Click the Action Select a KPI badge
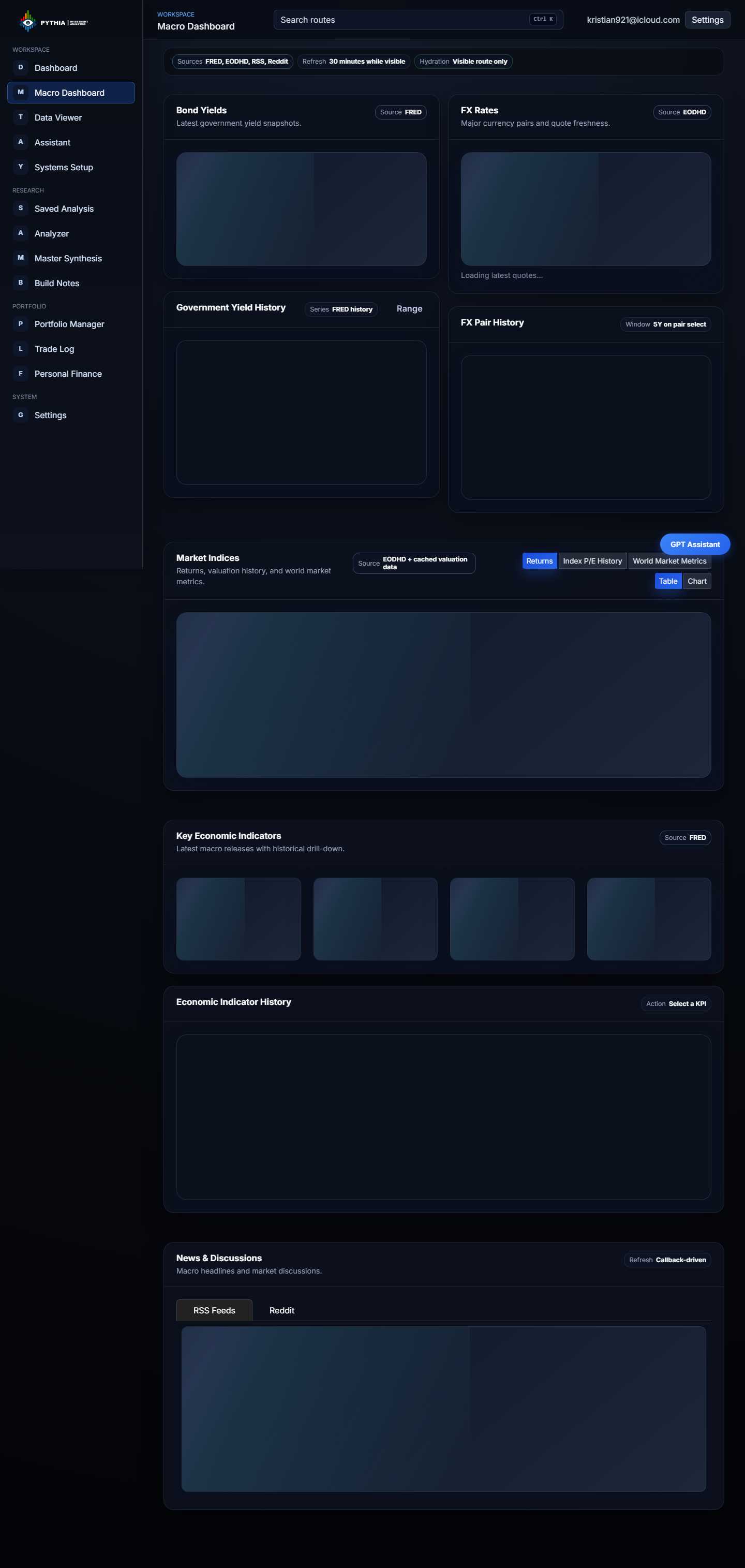This screenshot has height=1568, width=745. (676, 1004)
